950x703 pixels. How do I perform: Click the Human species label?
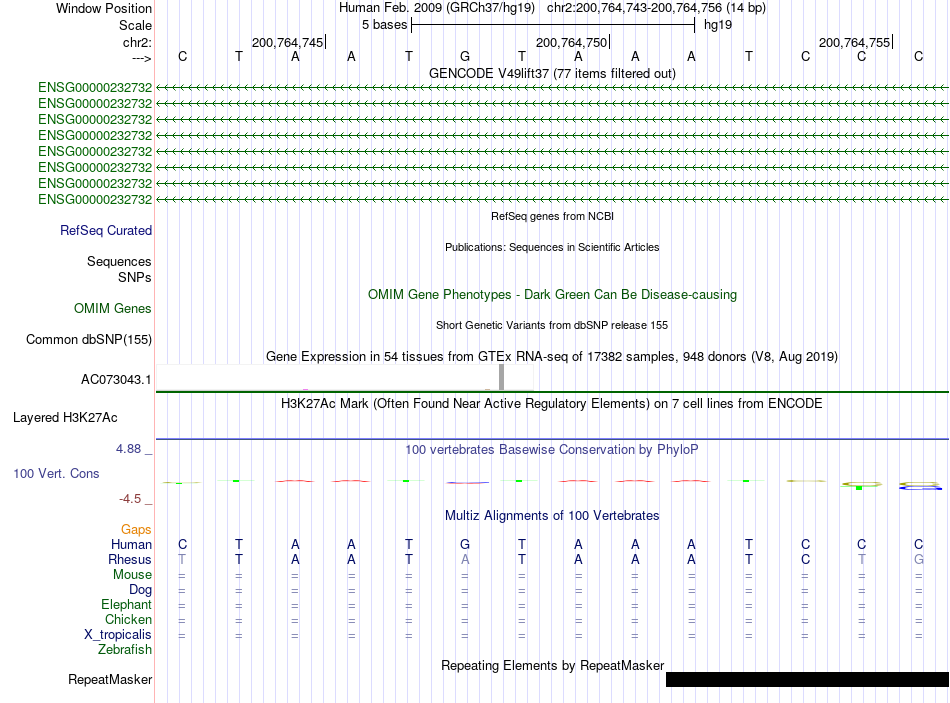click(x=131, y=545)
